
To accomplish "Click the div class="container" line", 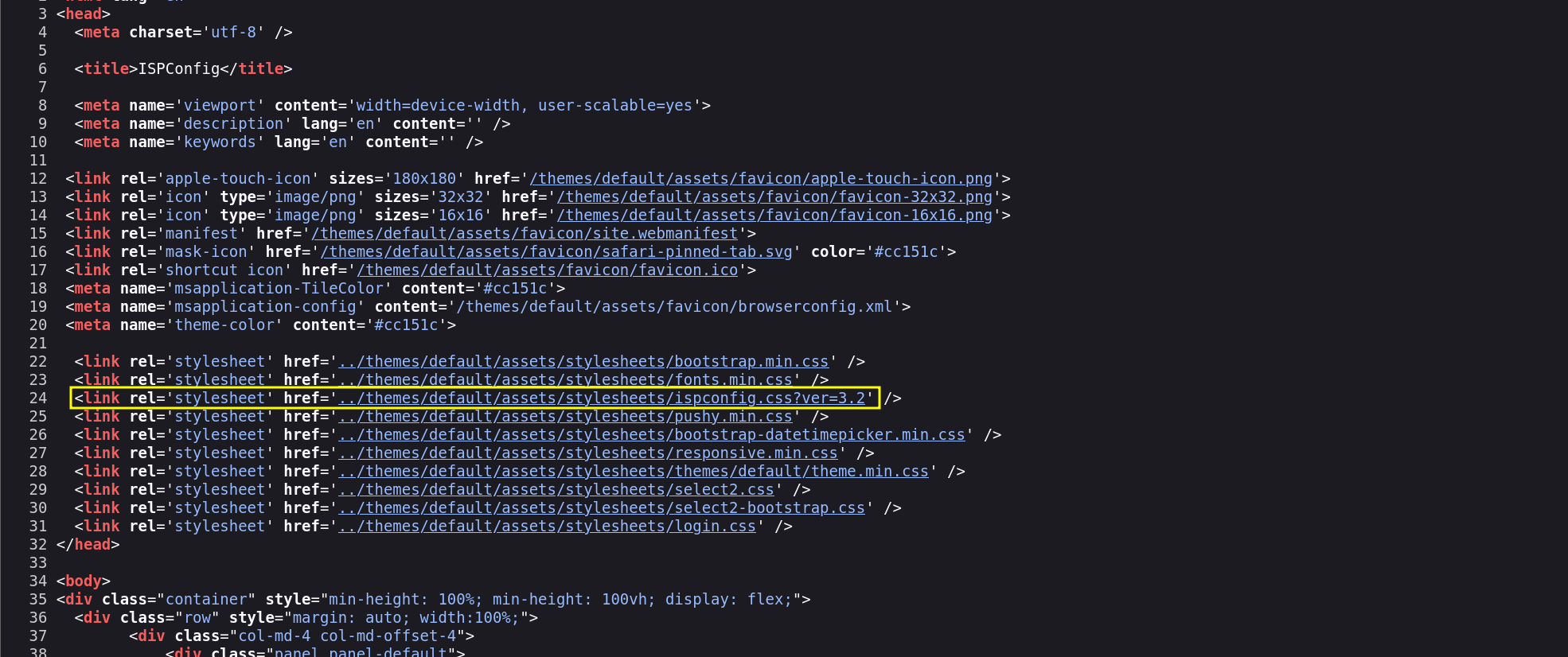I will coord(434,600).
